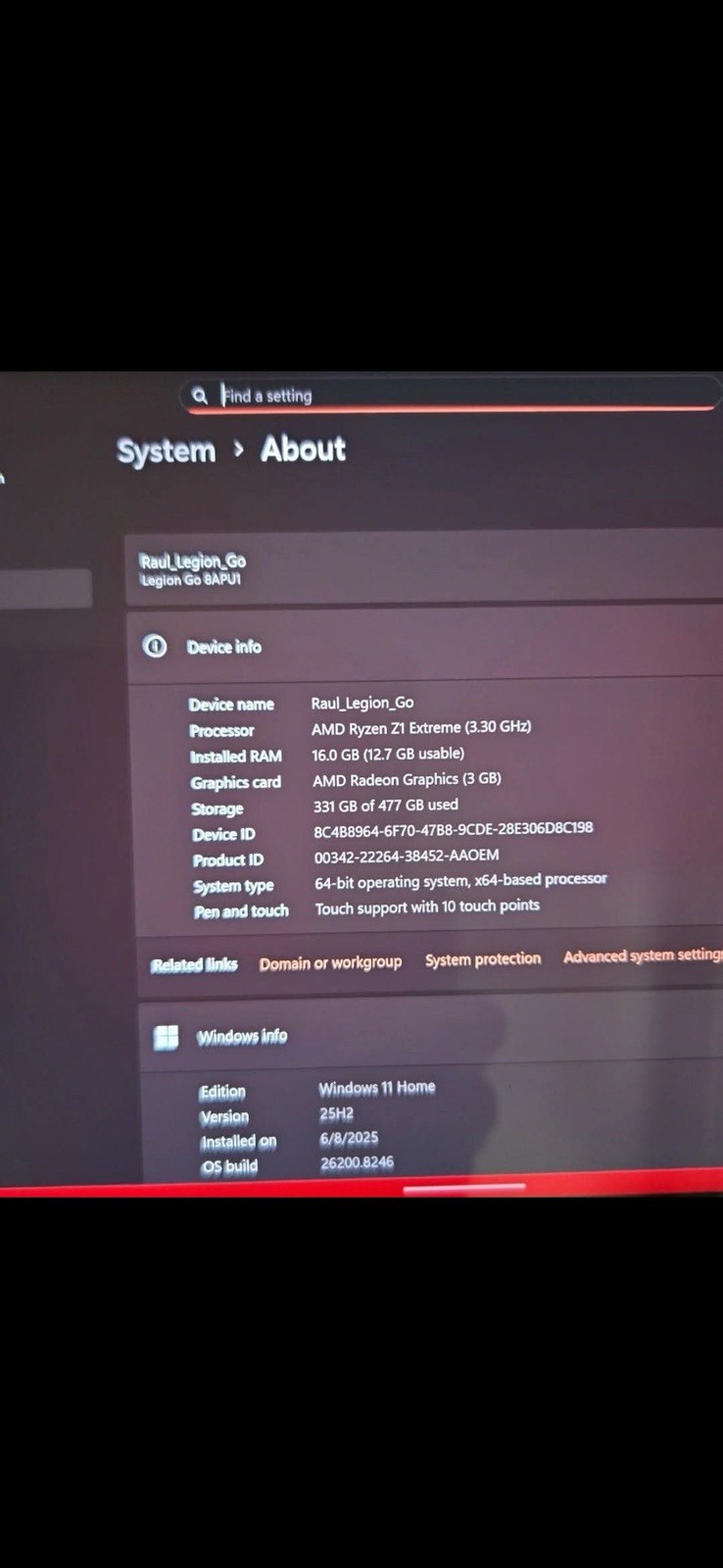Click the OS build 26200.8246 value
The height and width of the screenshot is (1568, 723).
357,1162
